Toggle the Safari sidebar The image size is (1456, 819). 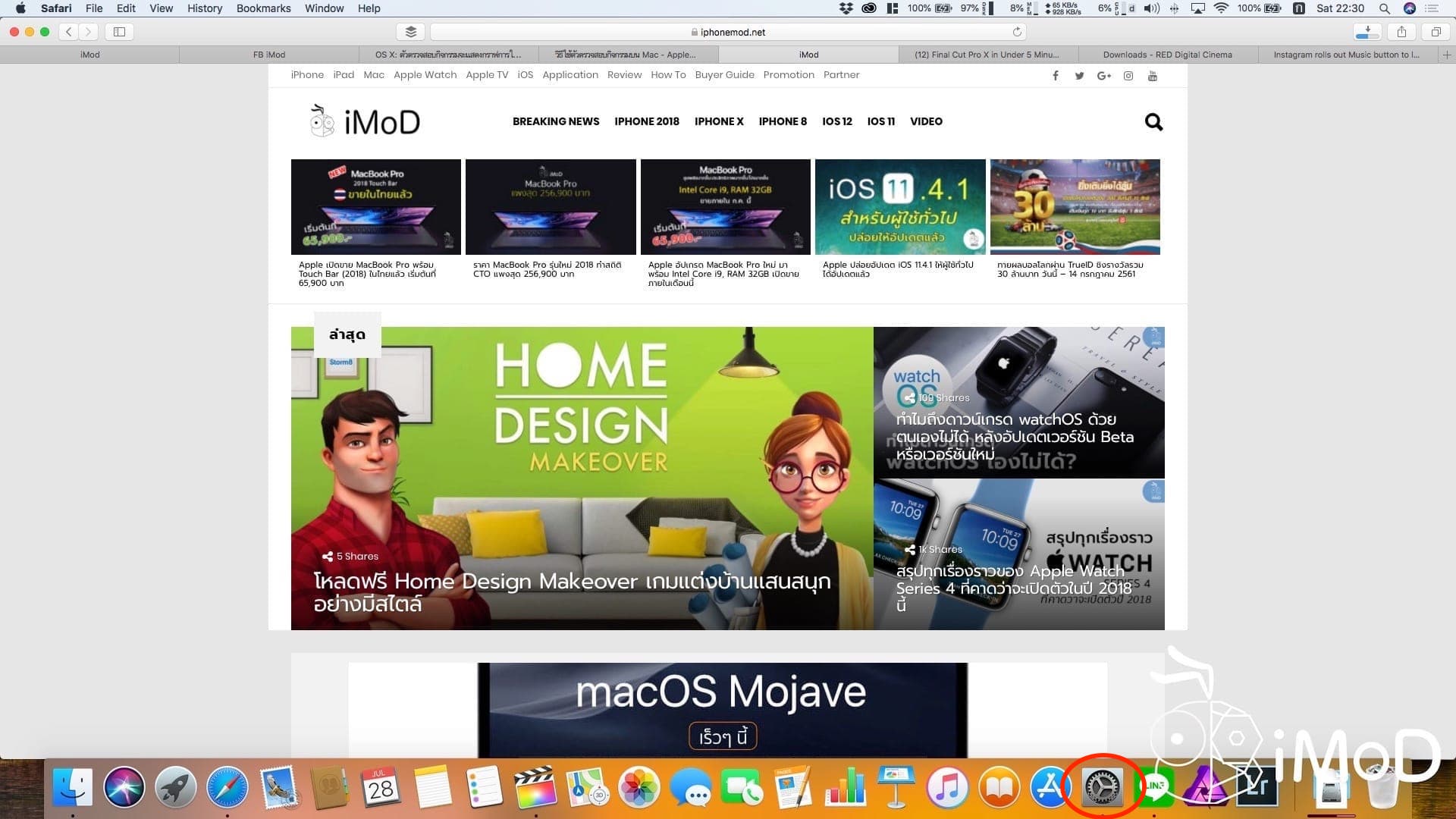(121, 32)
